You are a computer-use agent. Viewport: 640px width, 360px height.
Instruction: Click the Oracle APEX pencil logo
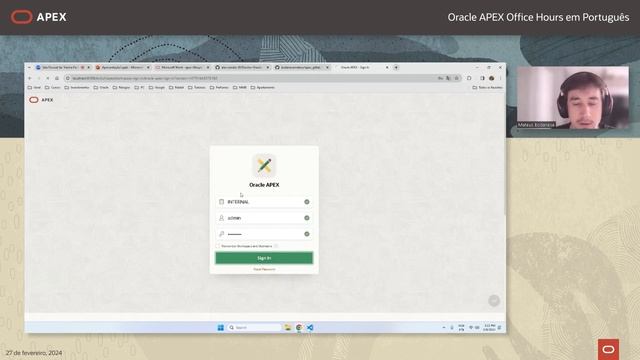[x=264, y=165]
